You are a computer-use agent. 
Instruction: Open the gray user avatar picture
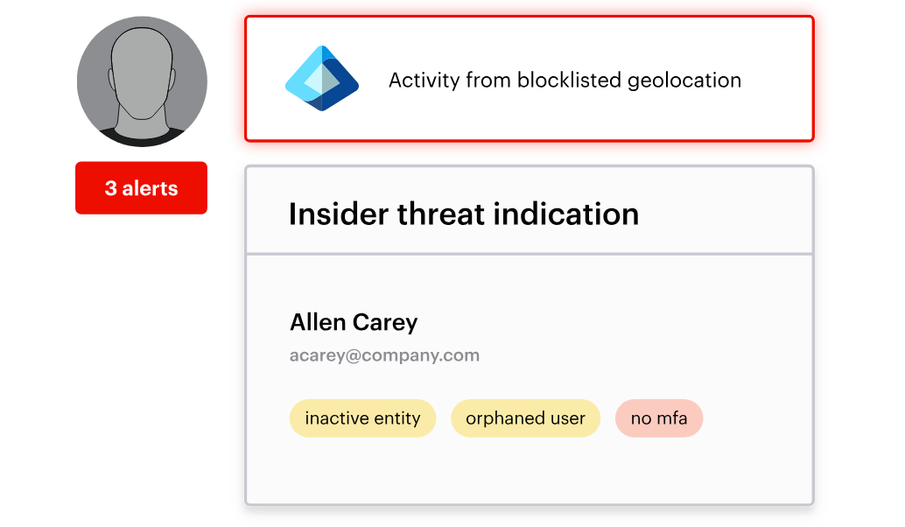coord(142,81)
